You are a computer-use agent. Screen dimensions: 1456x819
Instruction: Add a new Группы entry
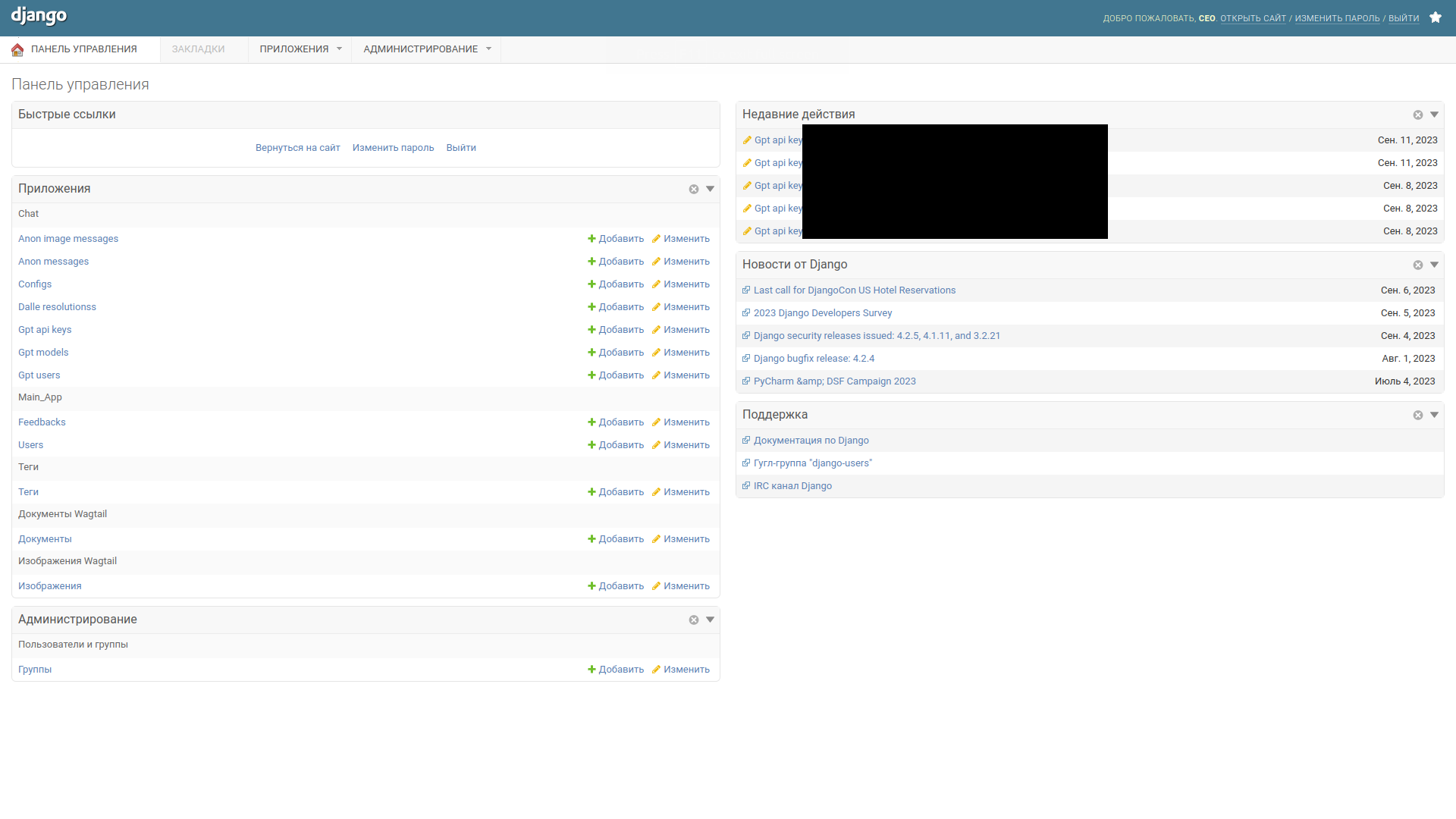coord(616,670)
